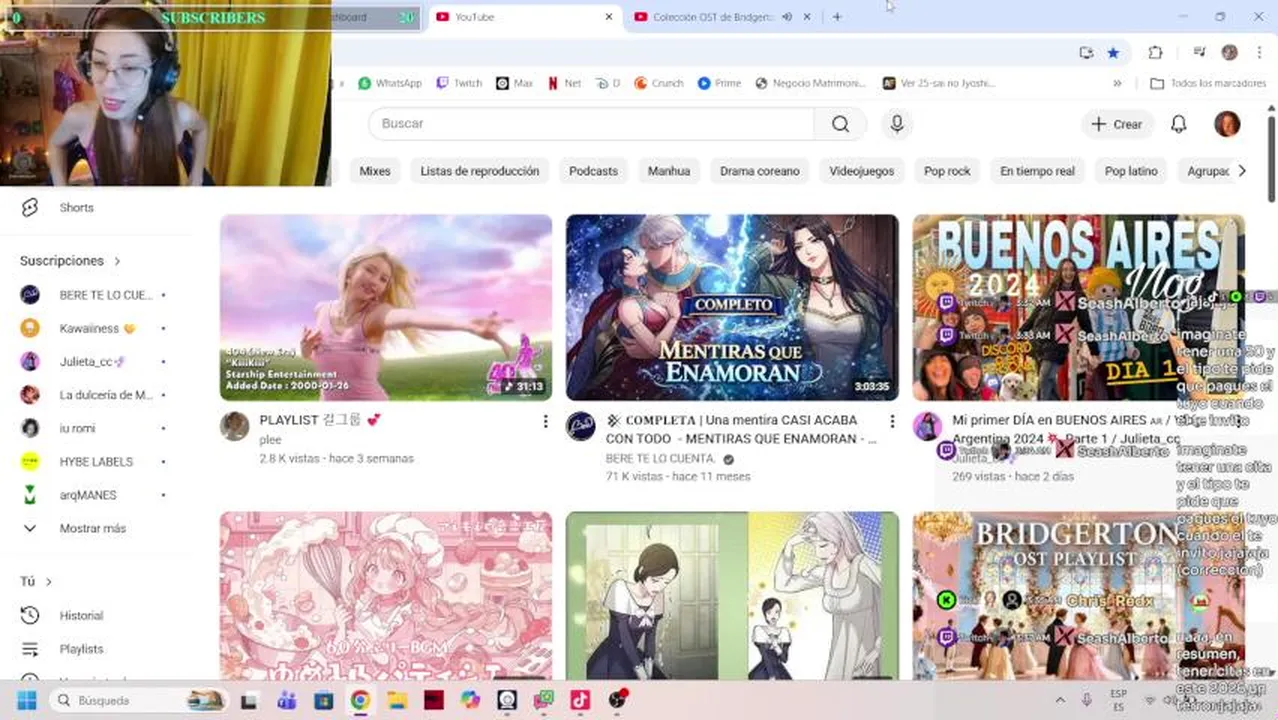Open the Prime bookmark
The width and height of the screenshot is (1278, 720).
click(719, 83)
